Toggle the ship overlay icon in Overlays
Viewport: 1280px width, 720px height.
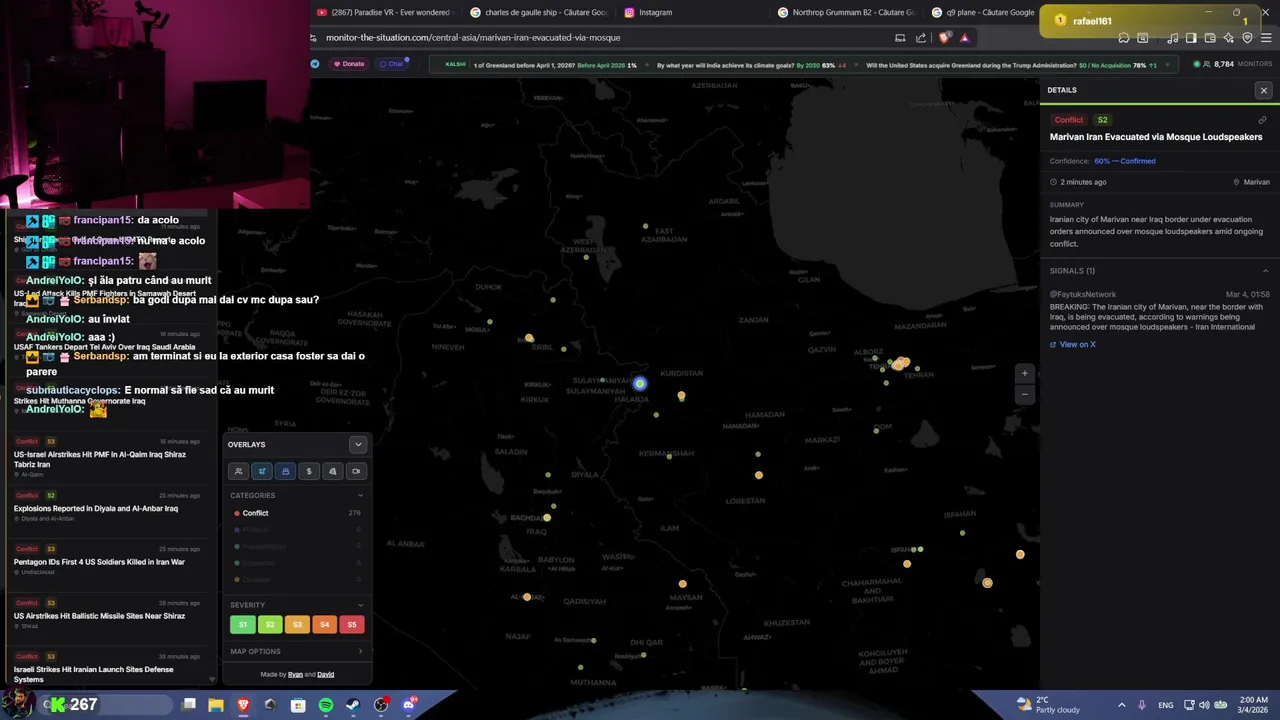[285, 471]
